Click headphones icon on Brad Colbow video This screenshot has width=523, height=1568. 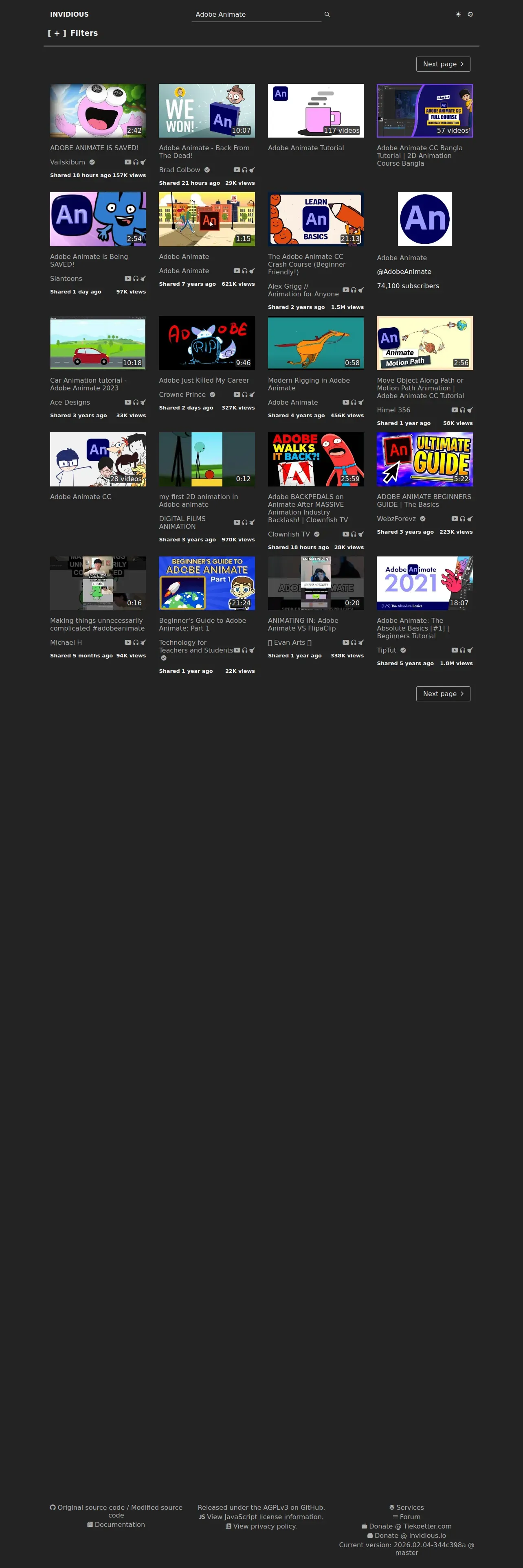(244, 170)
